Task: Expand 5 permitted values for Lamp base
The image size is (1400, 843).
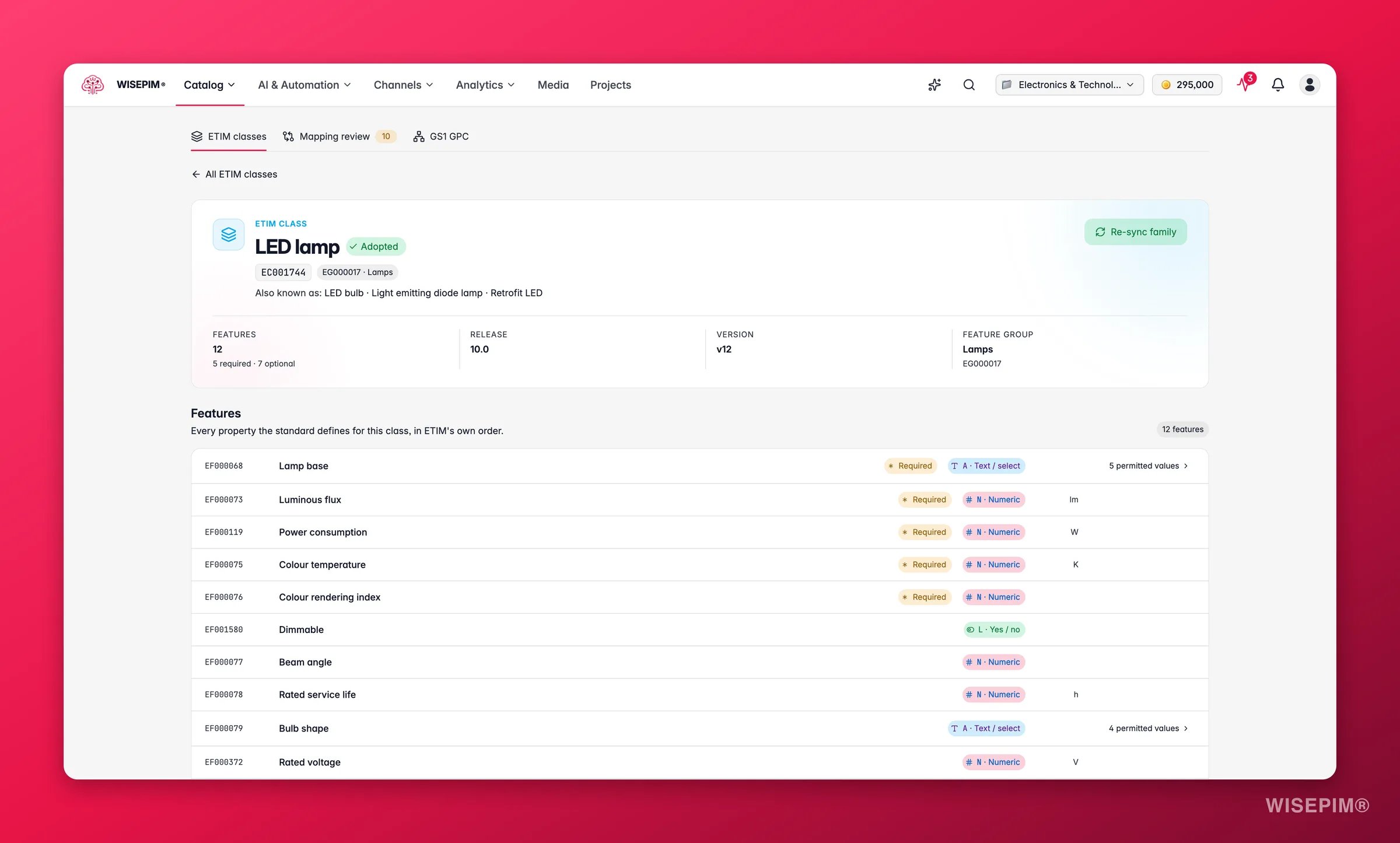Action: click(1149, 466)
